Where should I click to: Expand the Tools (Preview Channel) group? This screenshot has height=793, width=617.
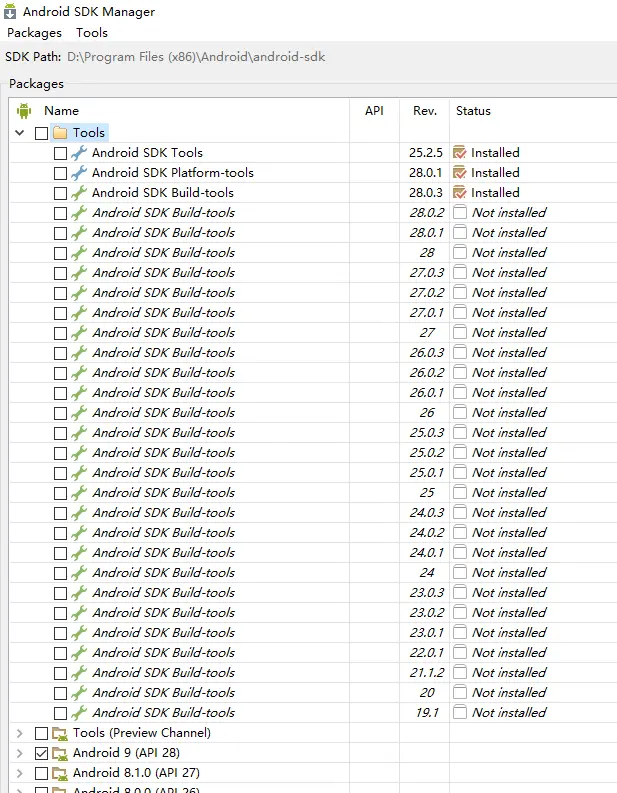pos(20,733)
